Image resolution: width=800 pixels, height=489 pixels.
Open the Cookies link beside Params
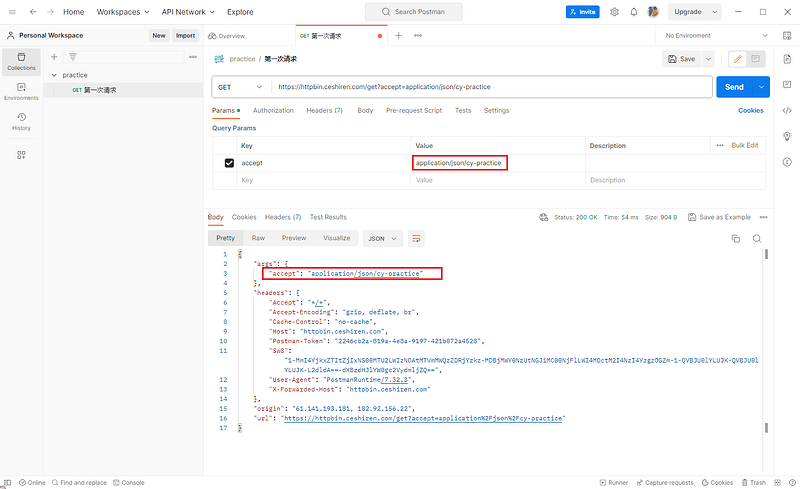click(x=751, y=110)
